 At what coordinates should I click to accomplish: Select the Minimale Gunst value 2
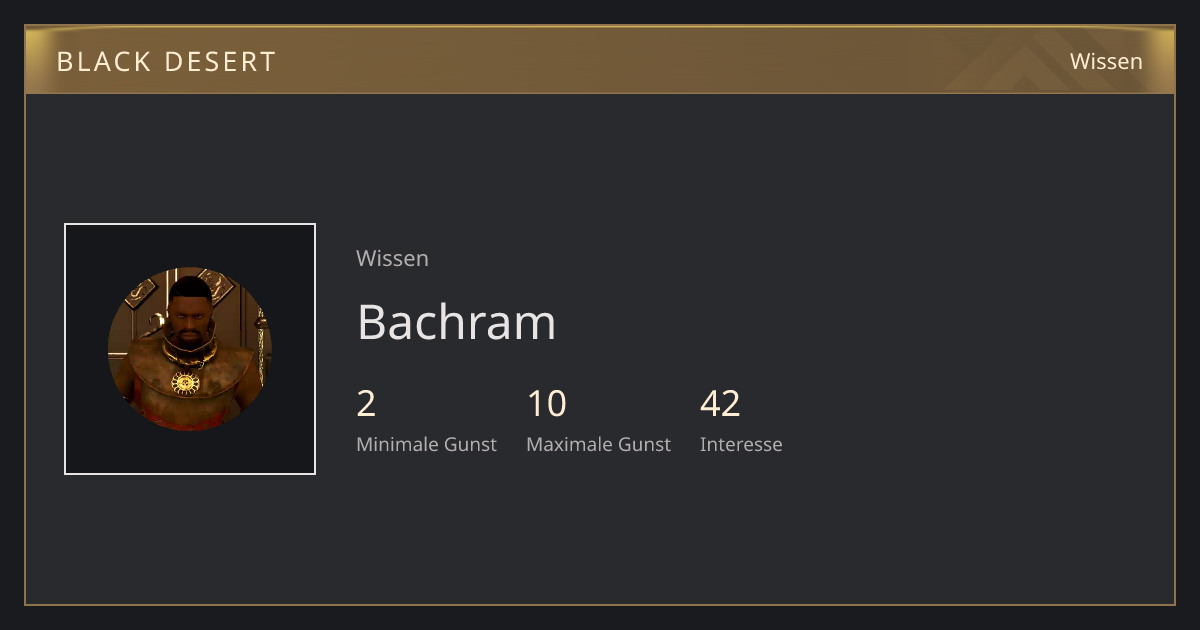[x=366, y=404]
